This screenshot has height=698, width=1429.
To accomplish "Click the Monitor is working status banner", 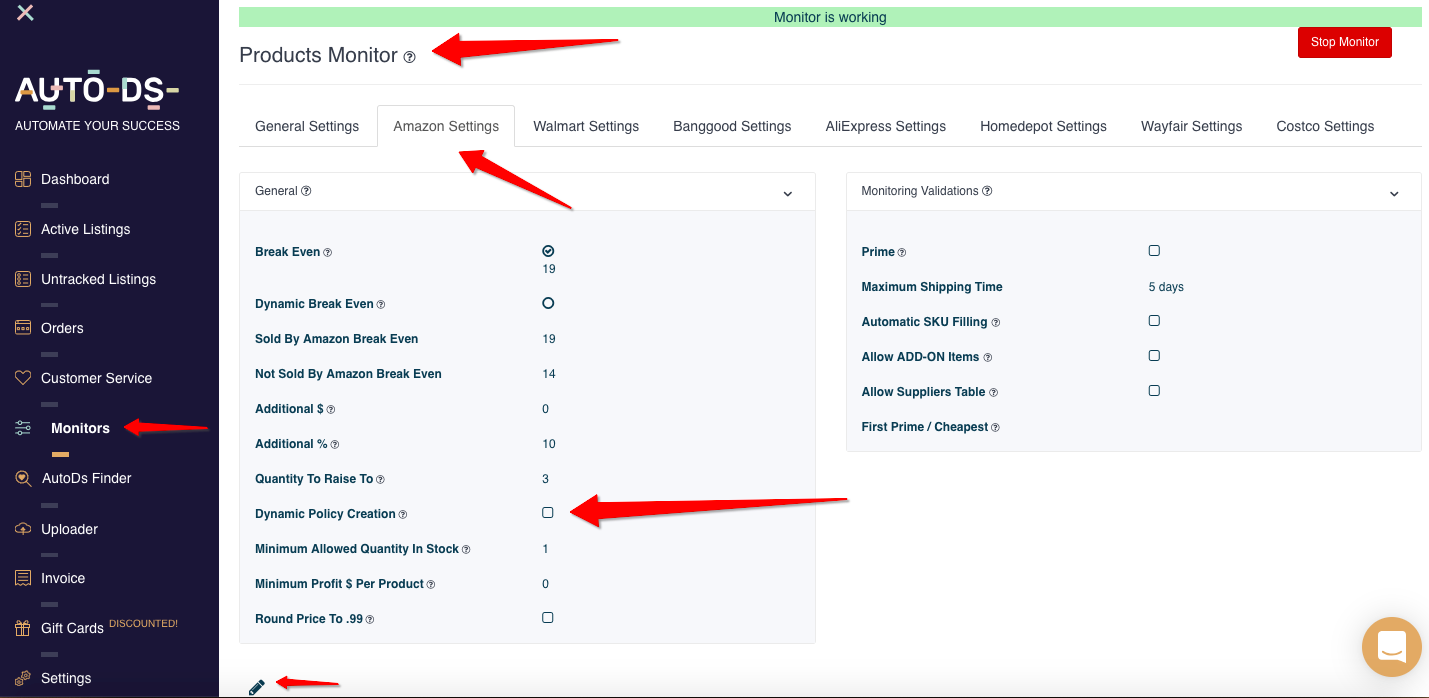I will tap(830, 17).
